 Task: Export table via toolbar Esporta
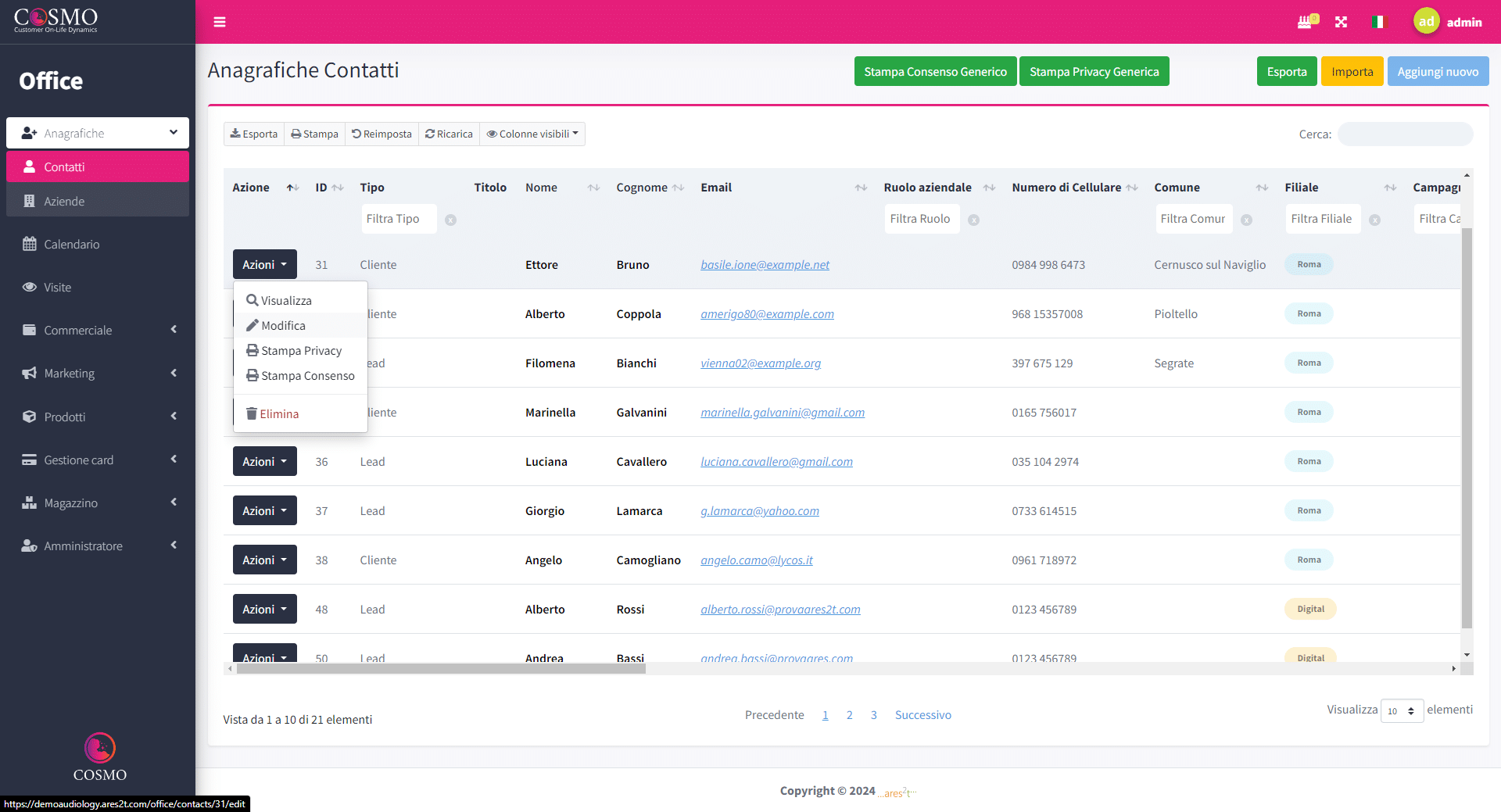(254, 134)
